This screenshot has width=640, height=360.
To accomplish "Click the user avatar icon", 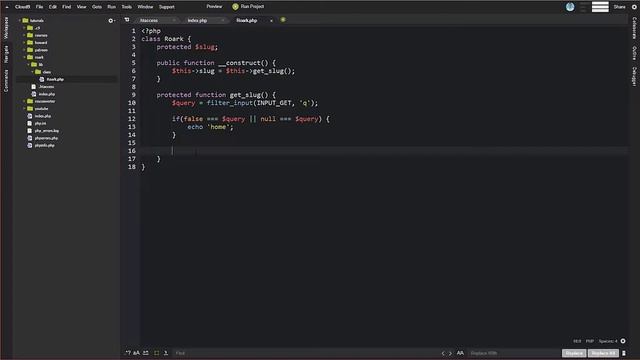I will pyautogui.click(x=570, y=7).
